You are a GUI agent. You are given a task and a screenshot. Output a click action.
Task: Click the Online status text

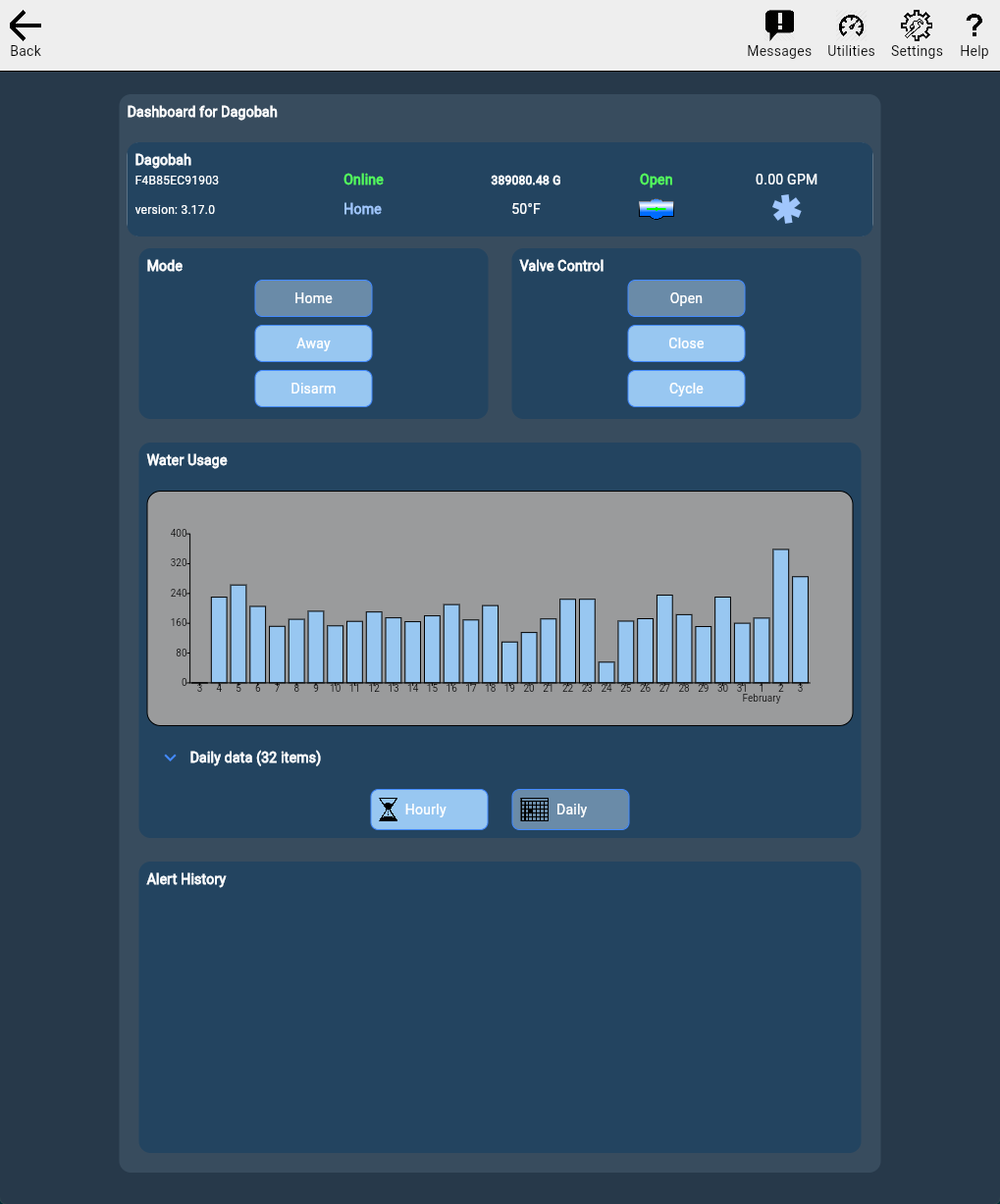(x=363, y=180)
